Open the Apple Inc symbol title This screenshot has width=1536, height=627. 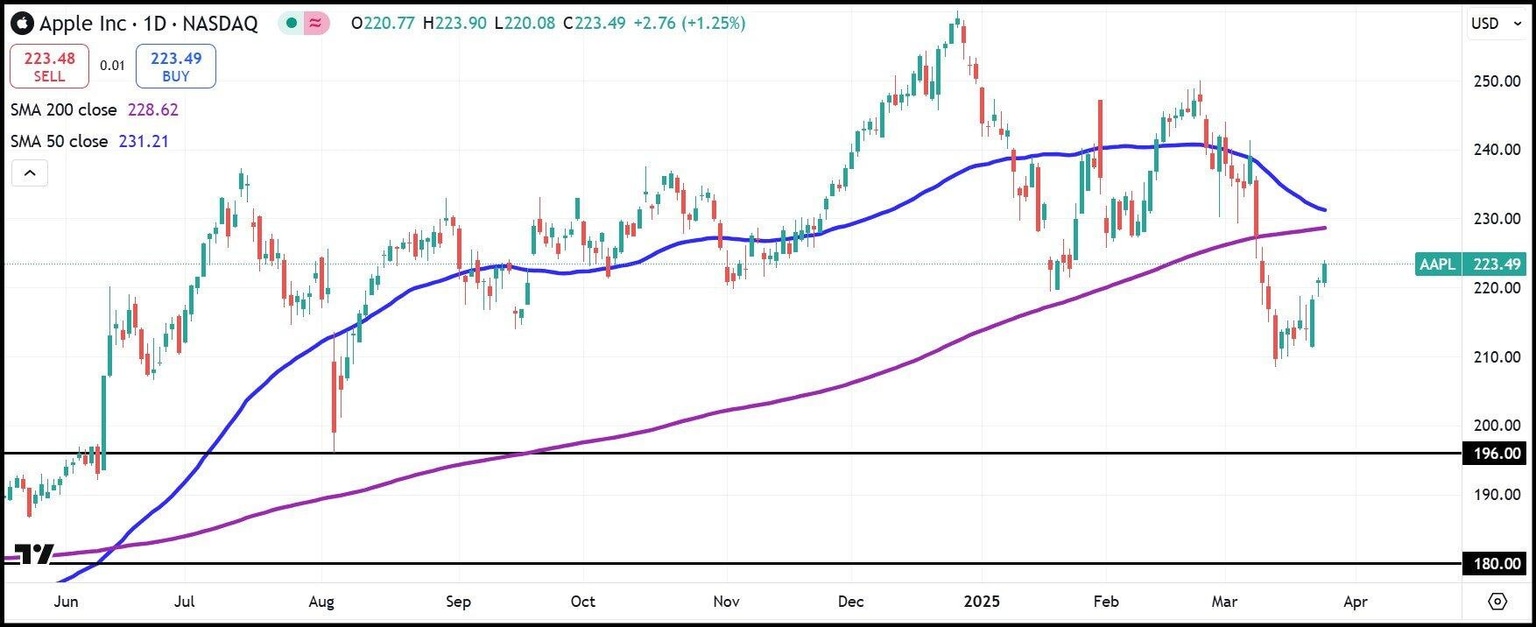click(x=148, y=23)
